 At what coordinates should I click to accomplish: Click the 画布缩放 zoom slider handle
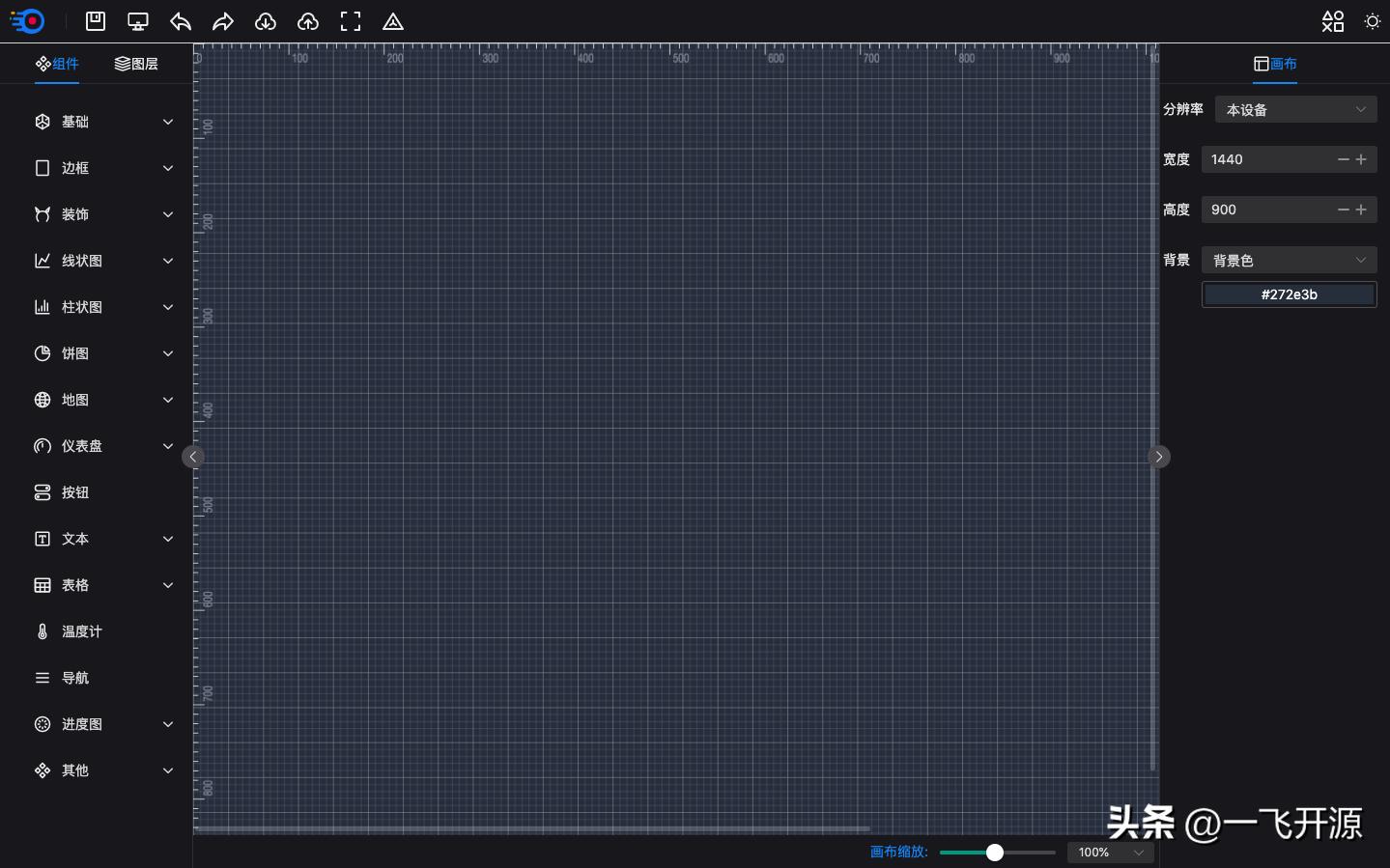[x=995, y=853]
